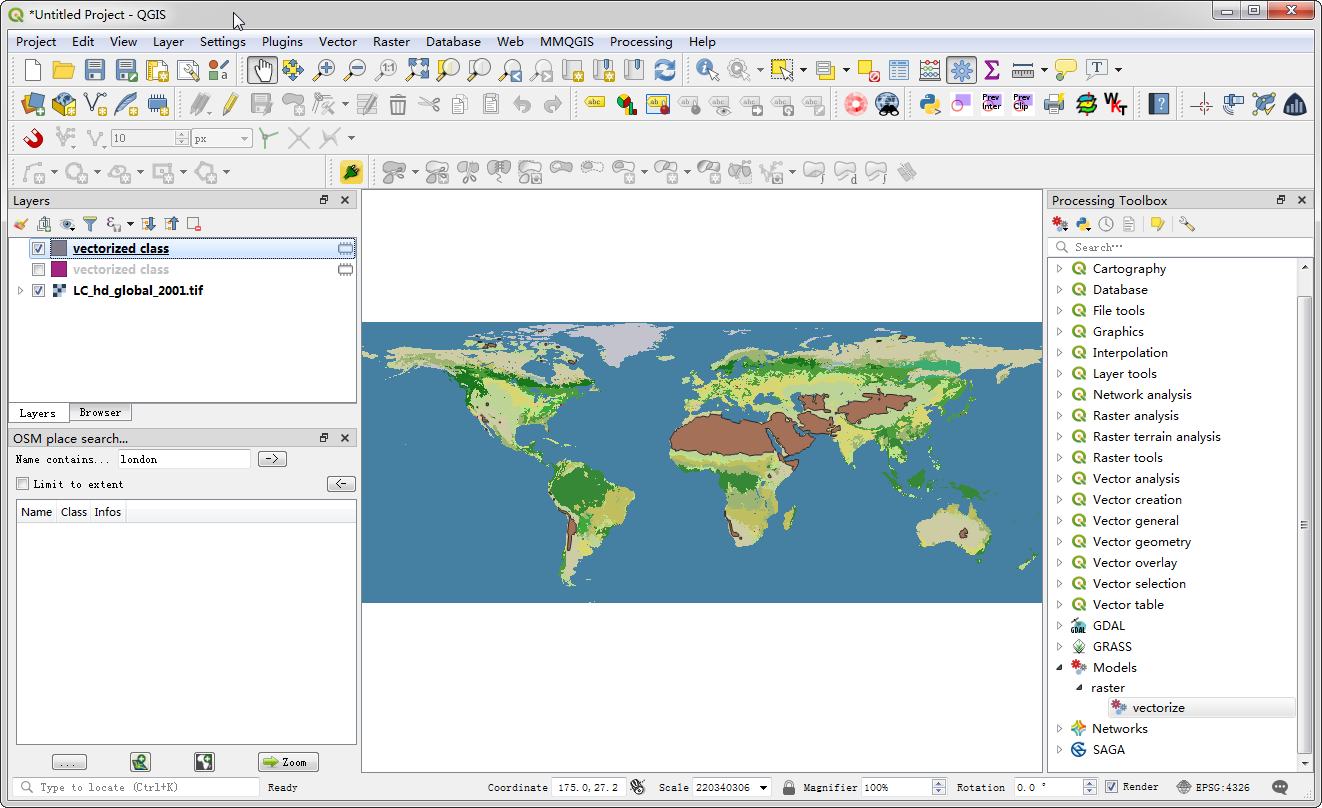Toggle the scale lock padlock icon

coord(789,788)
